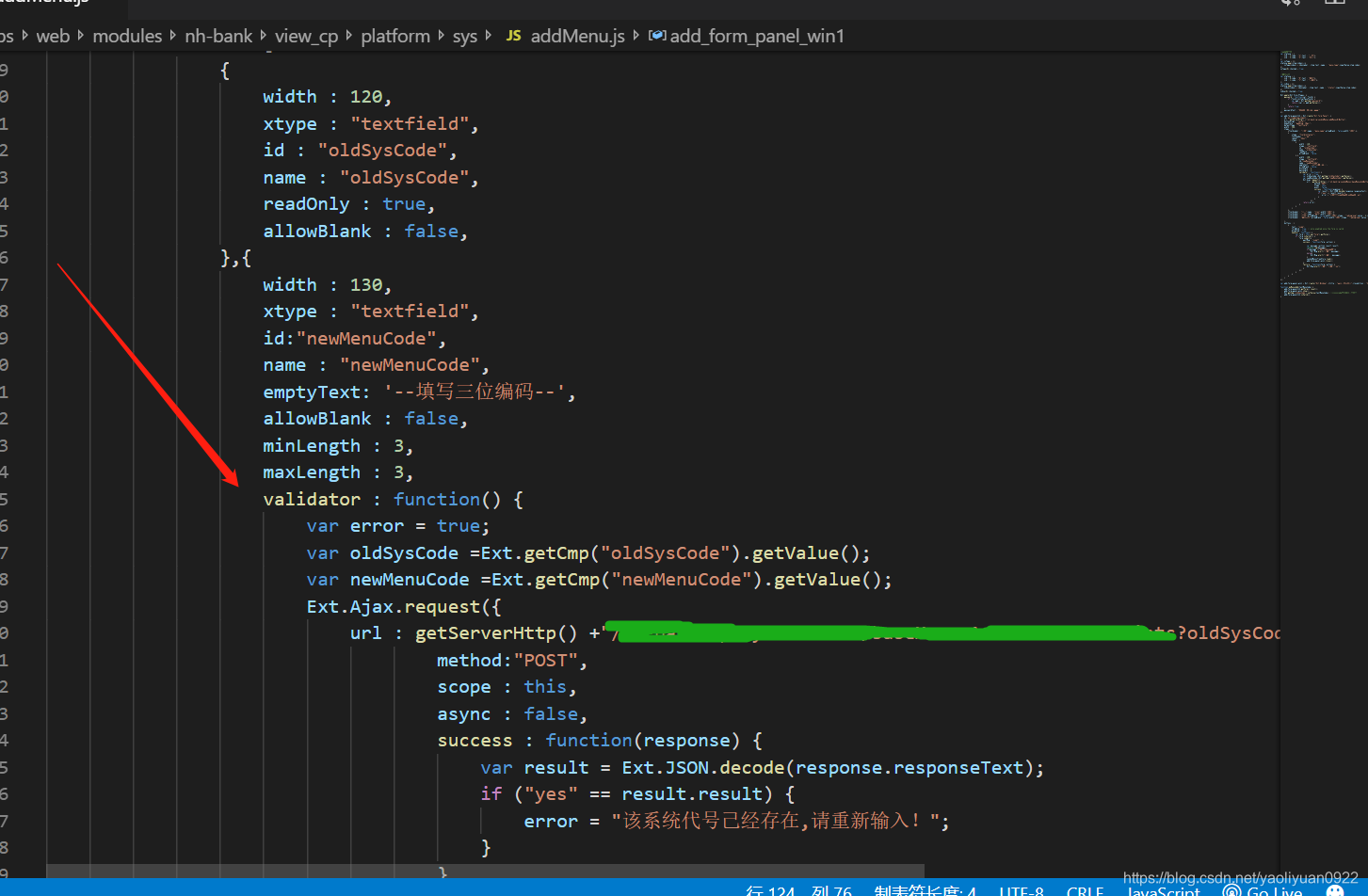Change line endings via CRLF indicator

1085,889
